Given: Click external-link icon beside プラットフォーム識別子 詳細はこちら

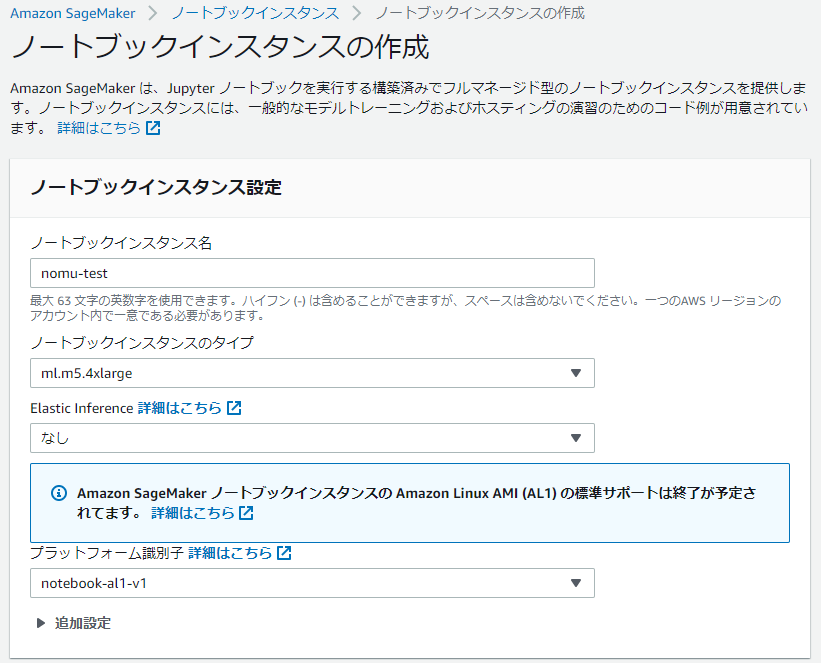Looking at the screenshot, I should [x=284, y=552].
